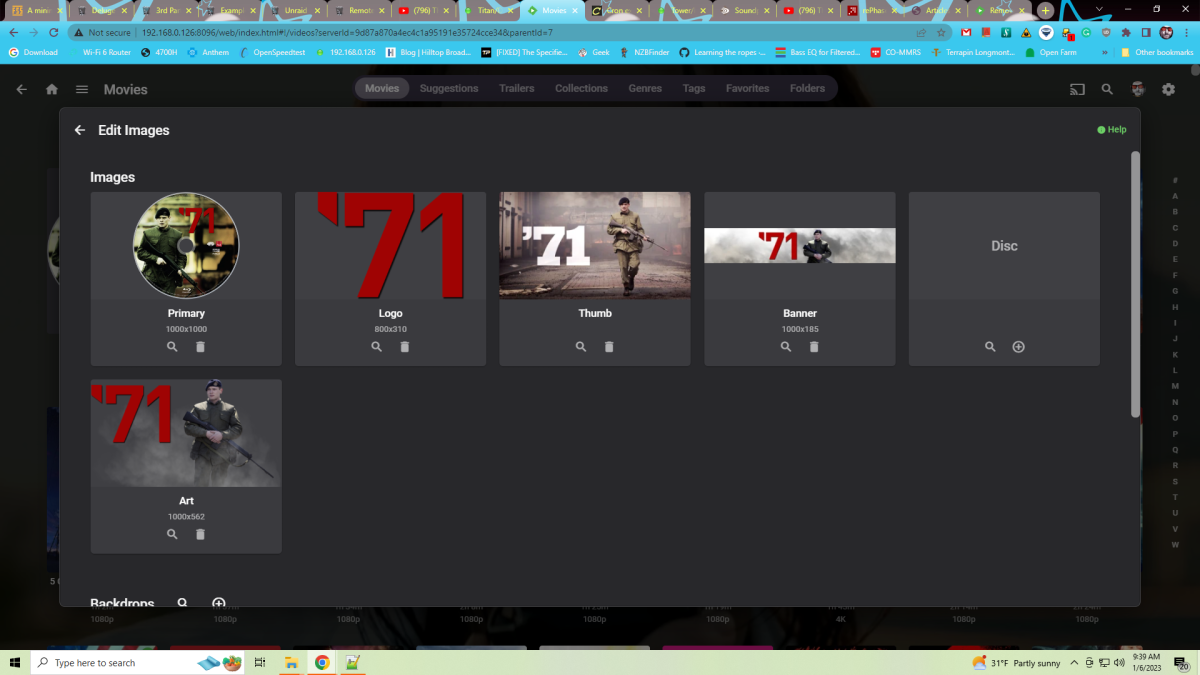Open the user profile avatar
This screenshot has height=675, width=1200.
point(1137,89)
